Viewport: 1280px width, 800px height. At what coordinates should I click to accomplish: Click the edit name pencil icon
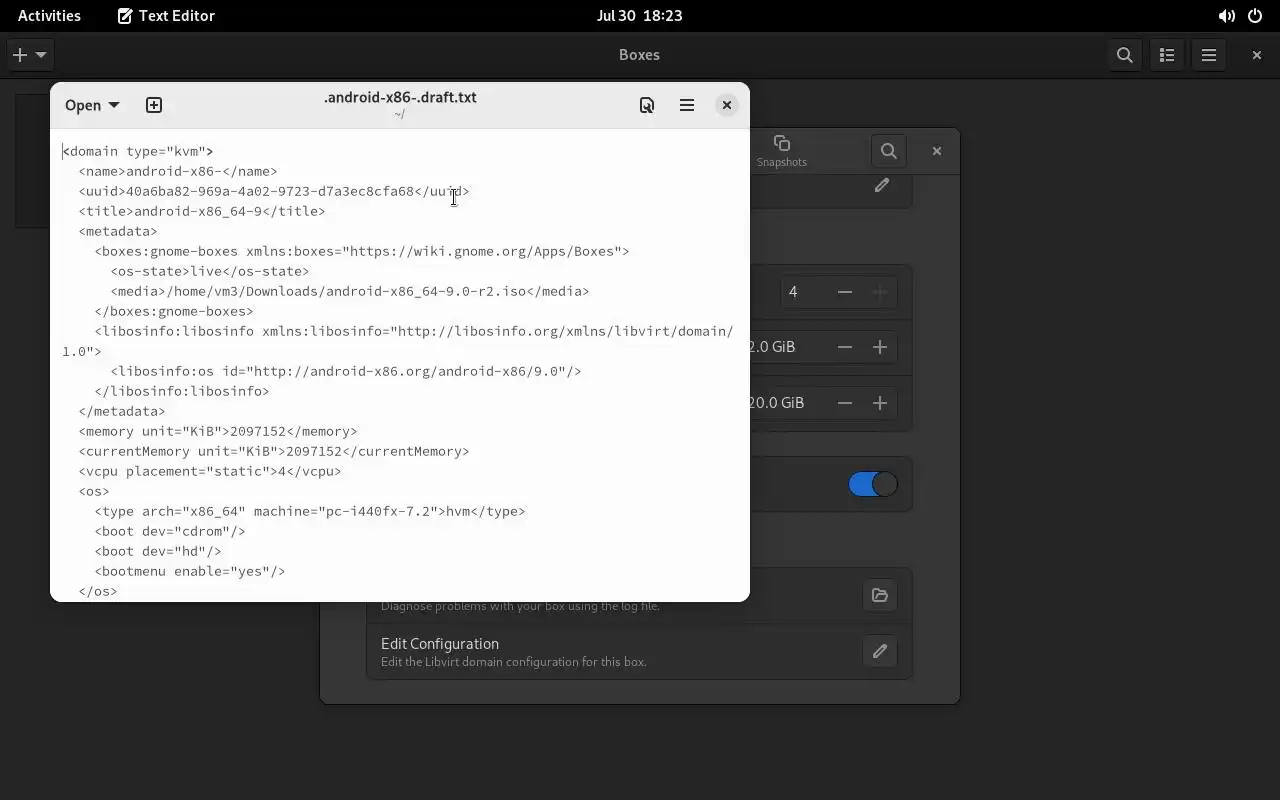point(882,185)
